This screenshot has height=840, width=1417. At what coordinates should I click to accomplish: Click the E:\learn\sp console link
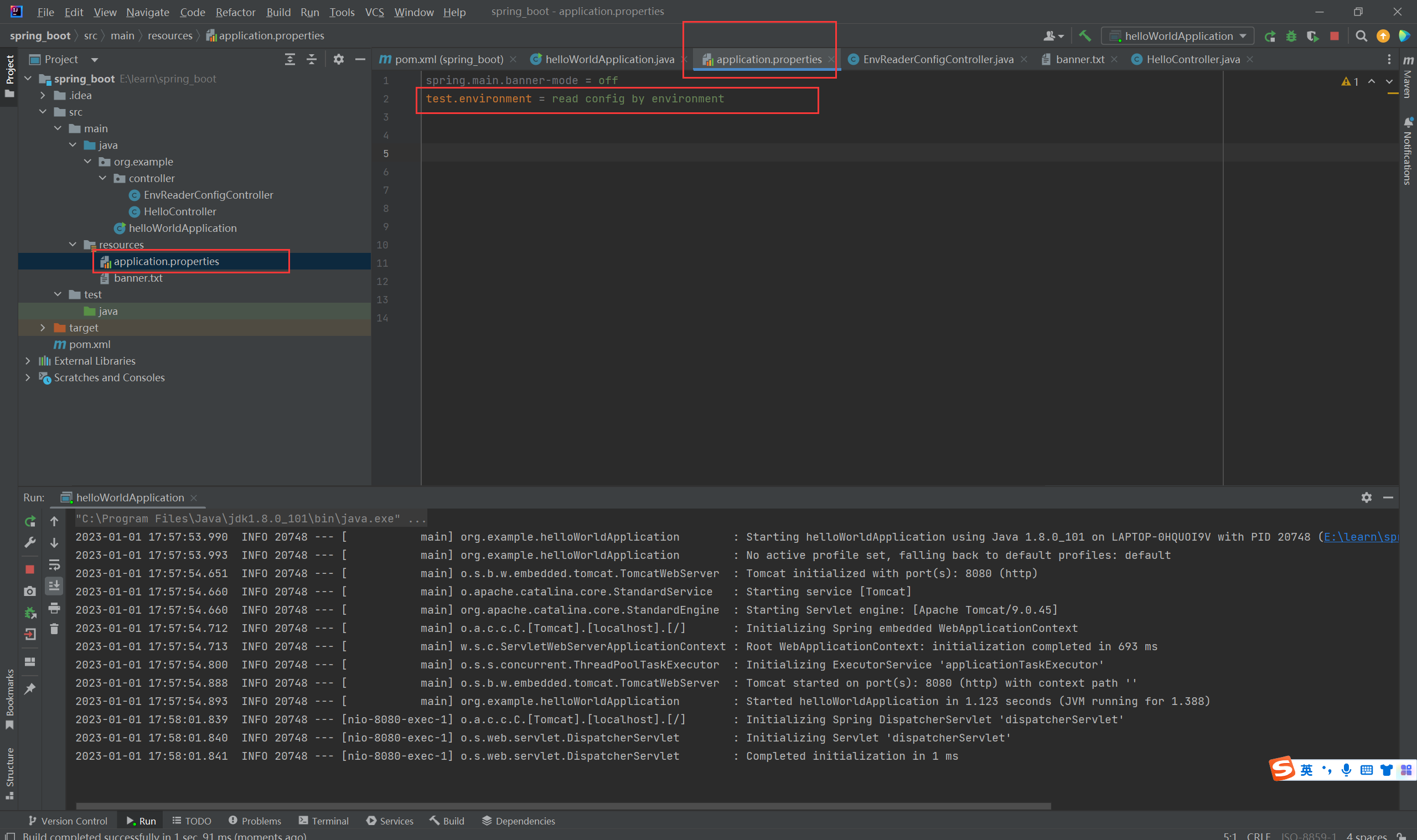click(x=1360, y=537)
